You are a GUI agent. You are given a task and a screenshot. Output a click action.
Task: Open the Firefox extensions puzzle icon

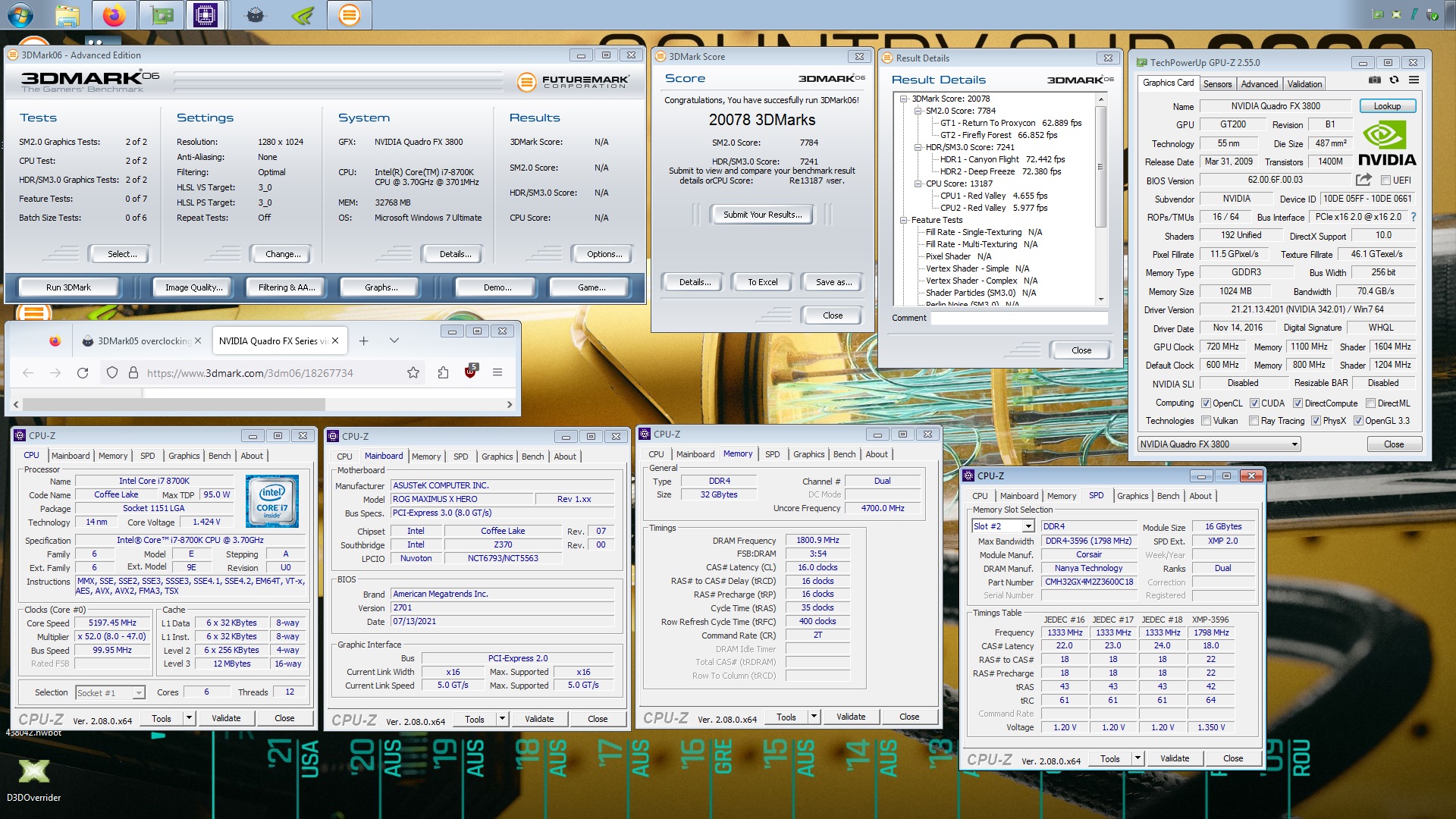click(443, 372)
